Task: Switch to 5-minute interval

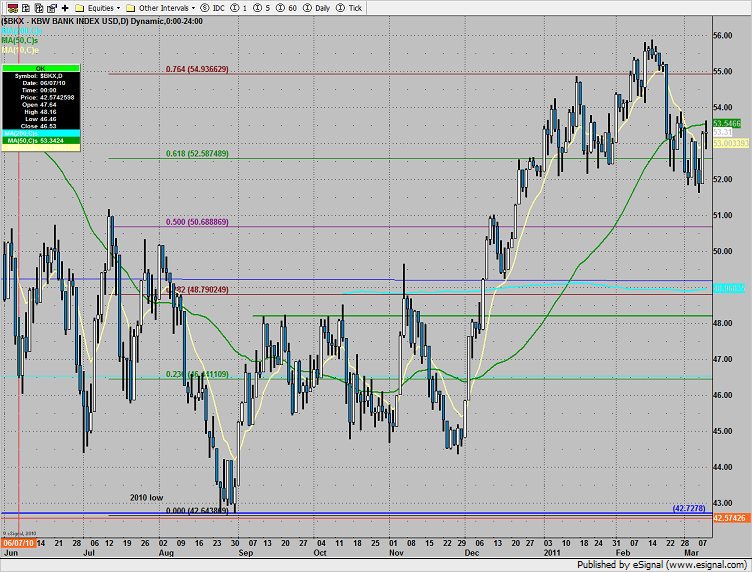Action: (x=261, y=8)
